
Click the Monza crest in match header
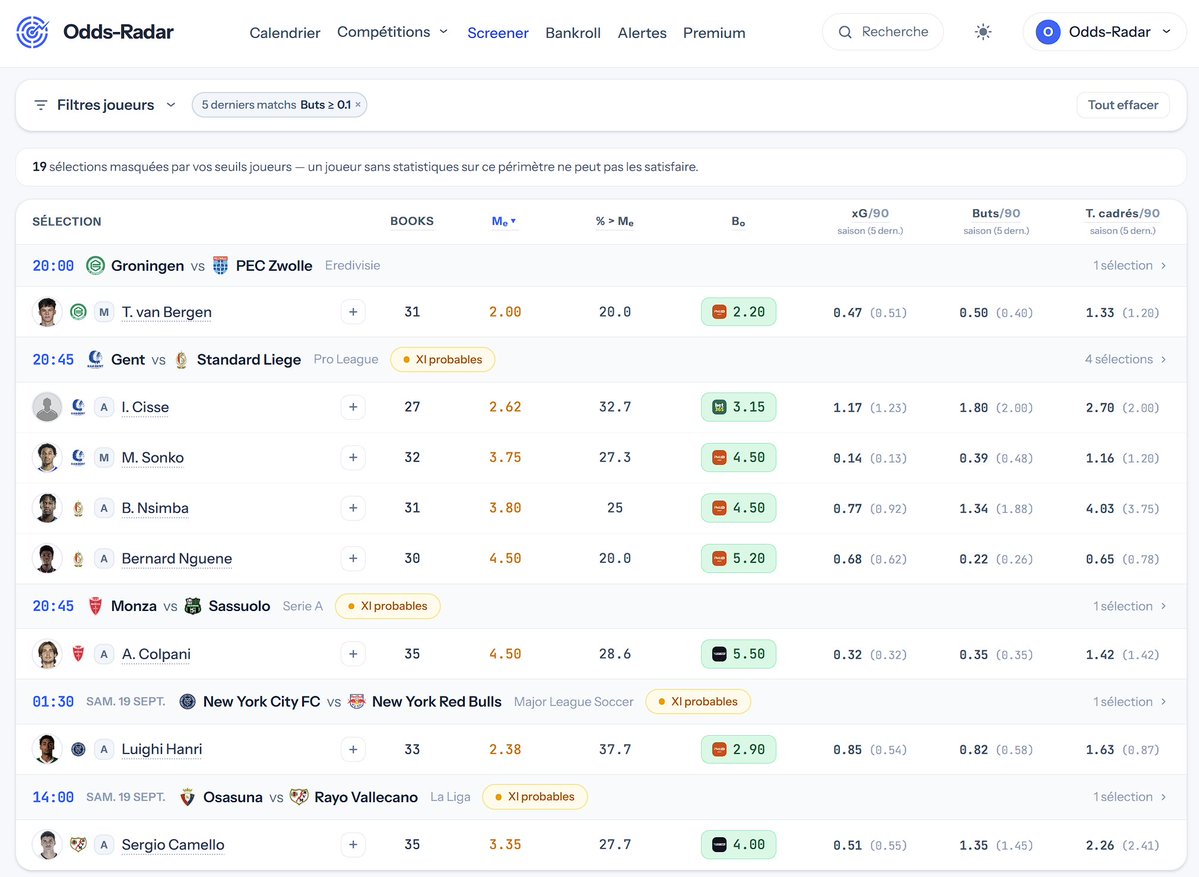(96, 606)
